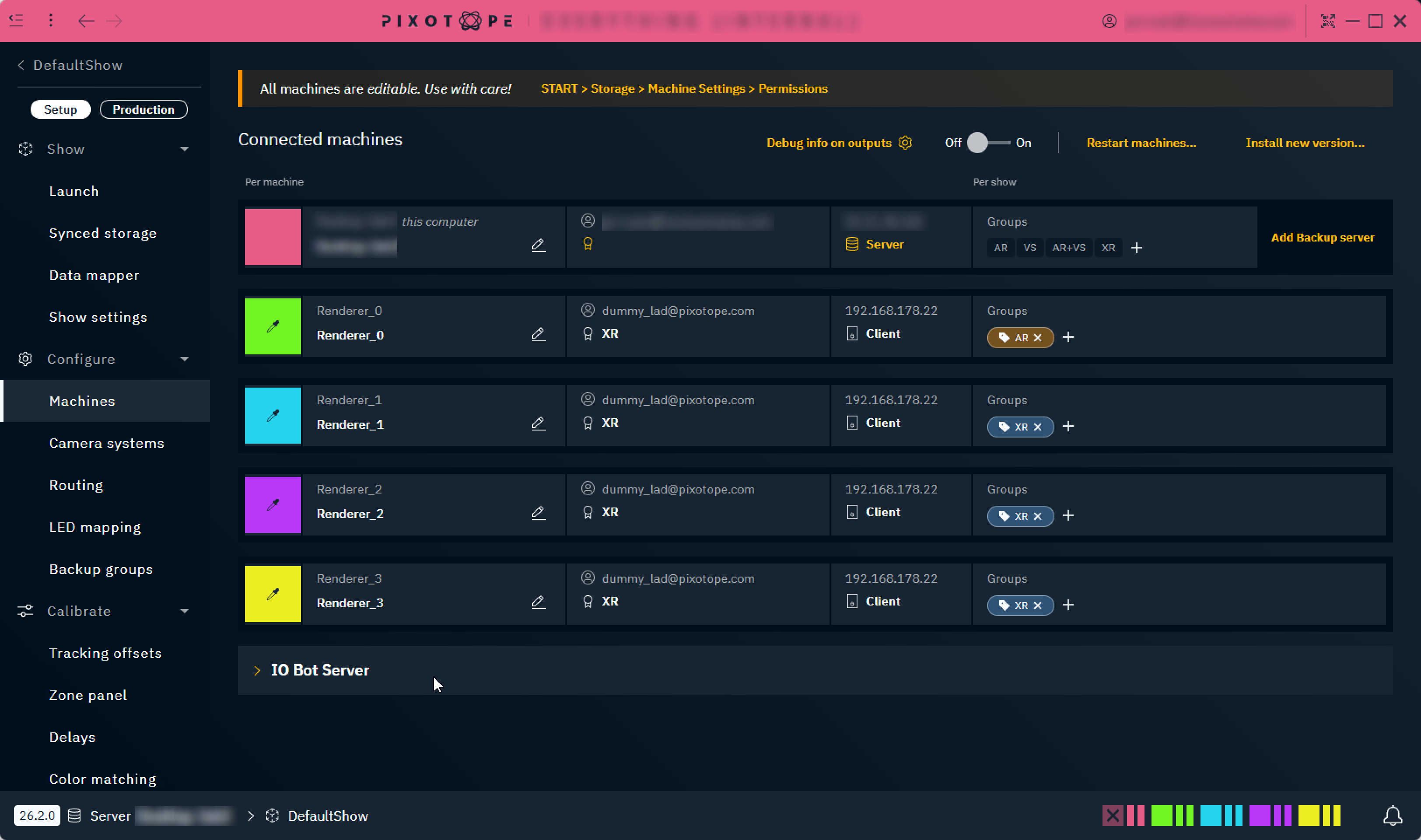The width and height of the screenshot is (1421, 840).
Task: Click the pink server machine color swatch
Action: (x=273, y=237)
